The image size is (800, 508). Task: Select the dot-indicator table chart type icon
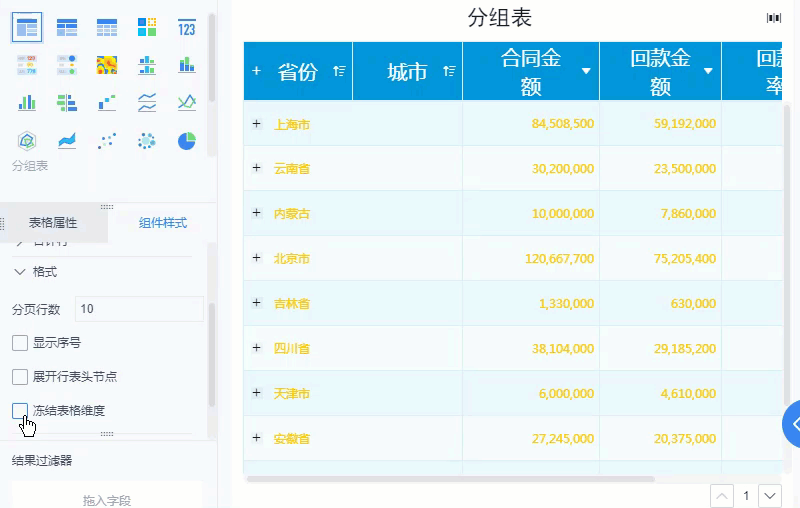[67, 65]
